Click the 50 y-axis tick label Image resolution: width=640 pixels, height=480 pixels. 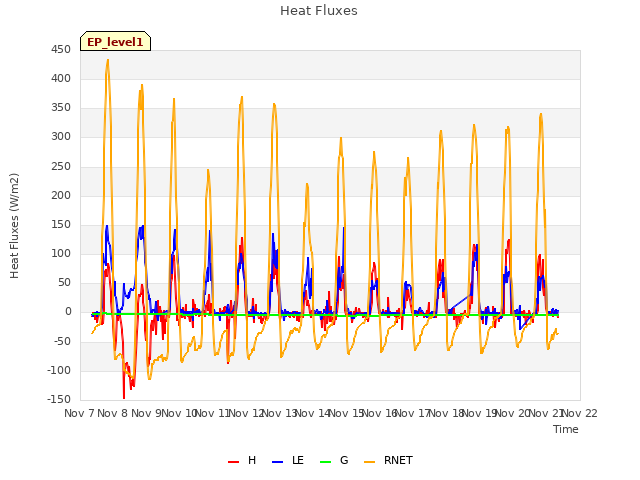click(x=64, y=283)
